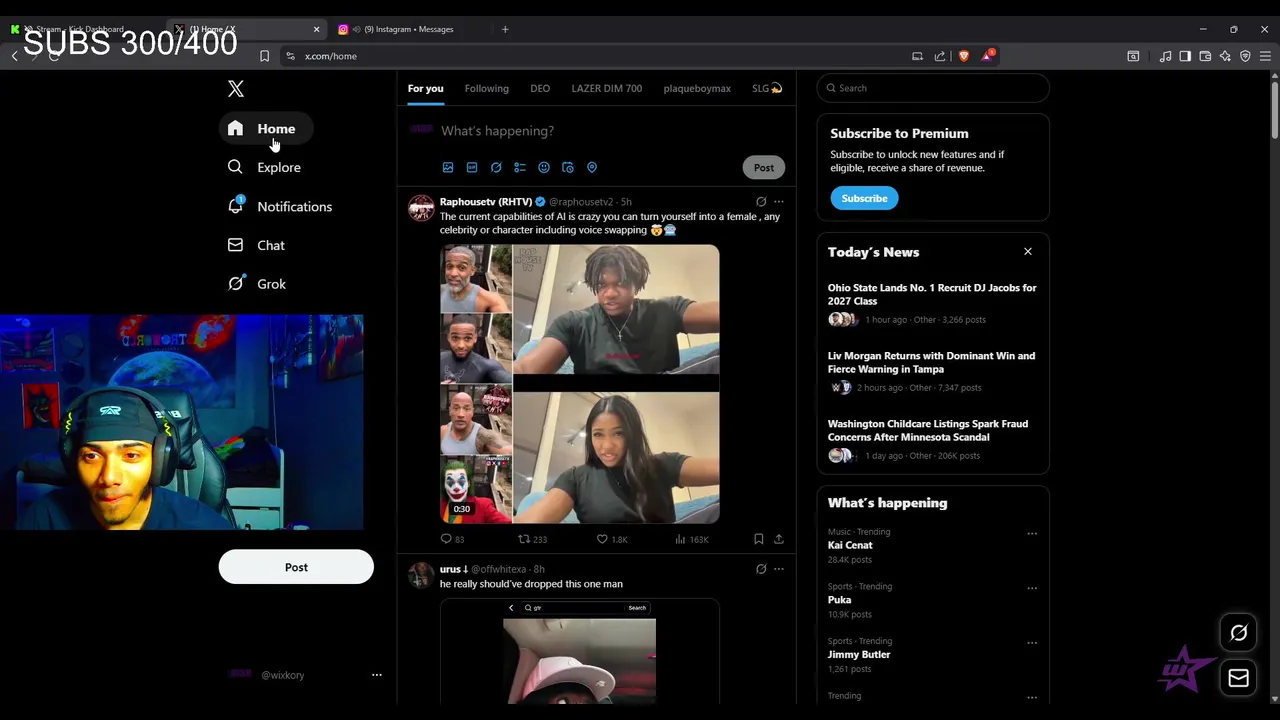Image resolution: width=1280 pixels, height=720 pixels.
Task: Like the Raphousetv post
Action: 612,539
